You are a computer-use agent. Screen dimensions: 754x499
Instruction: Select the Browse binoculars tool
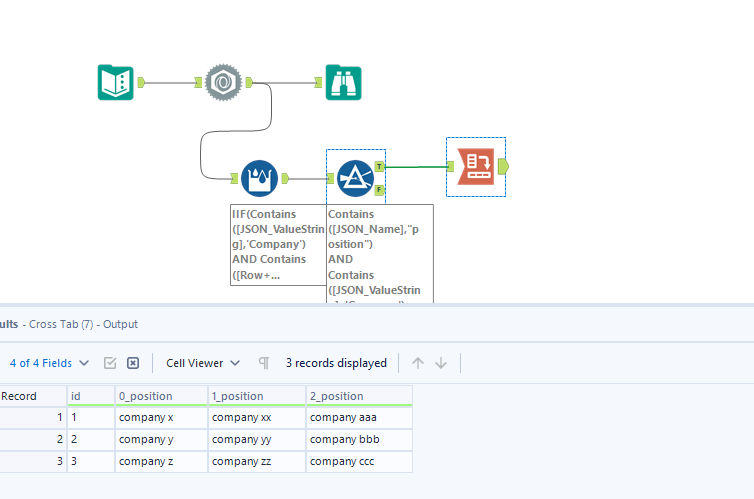pos(343,82)
